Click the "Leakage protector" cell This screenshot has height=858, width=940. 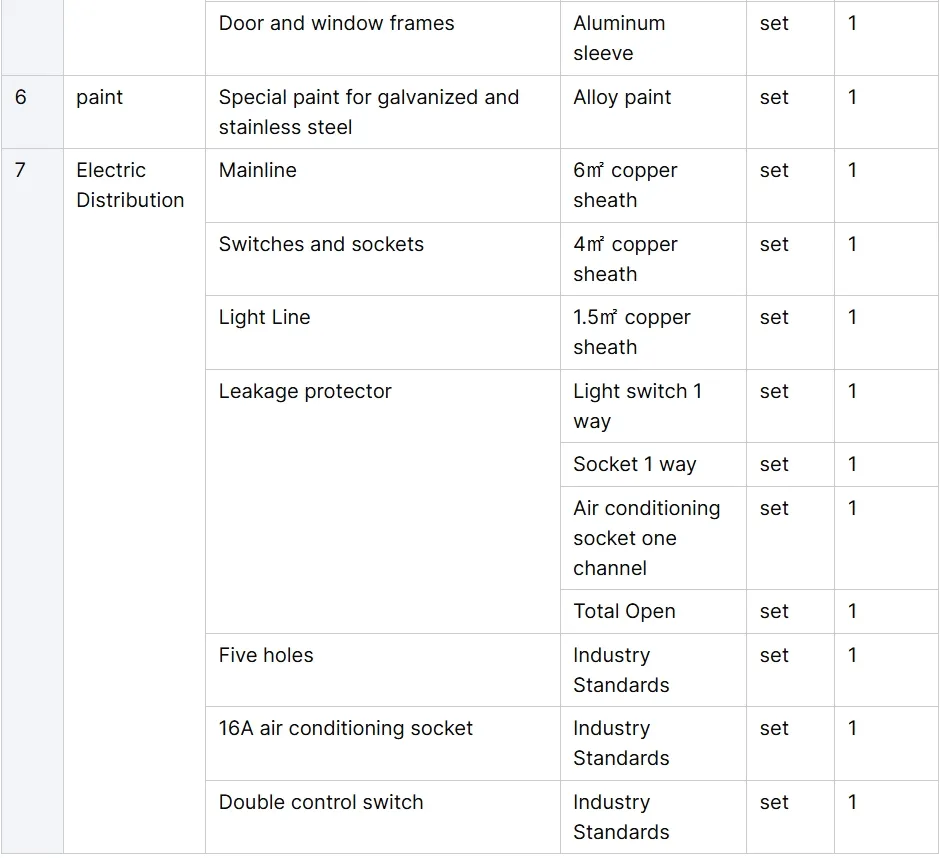tap(305, 392)
